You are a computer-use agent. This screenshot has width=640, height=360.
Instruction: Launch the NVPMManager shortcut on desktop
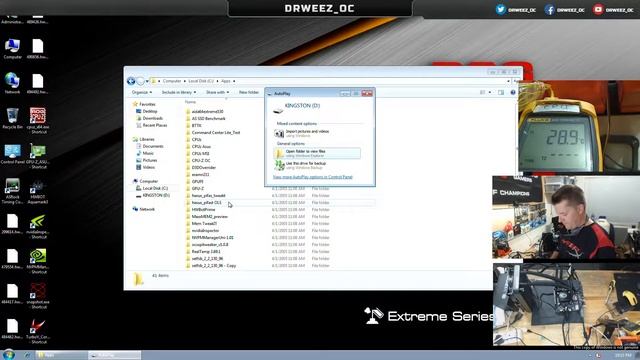[38, 261]
